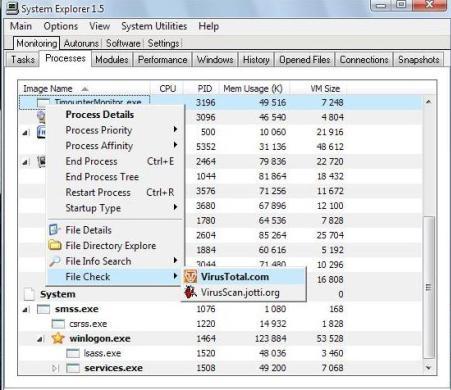Viewport: 451px width, 390px height.
Task: Click the System Explorer title bar icon
Action: [x=12, y=8]
